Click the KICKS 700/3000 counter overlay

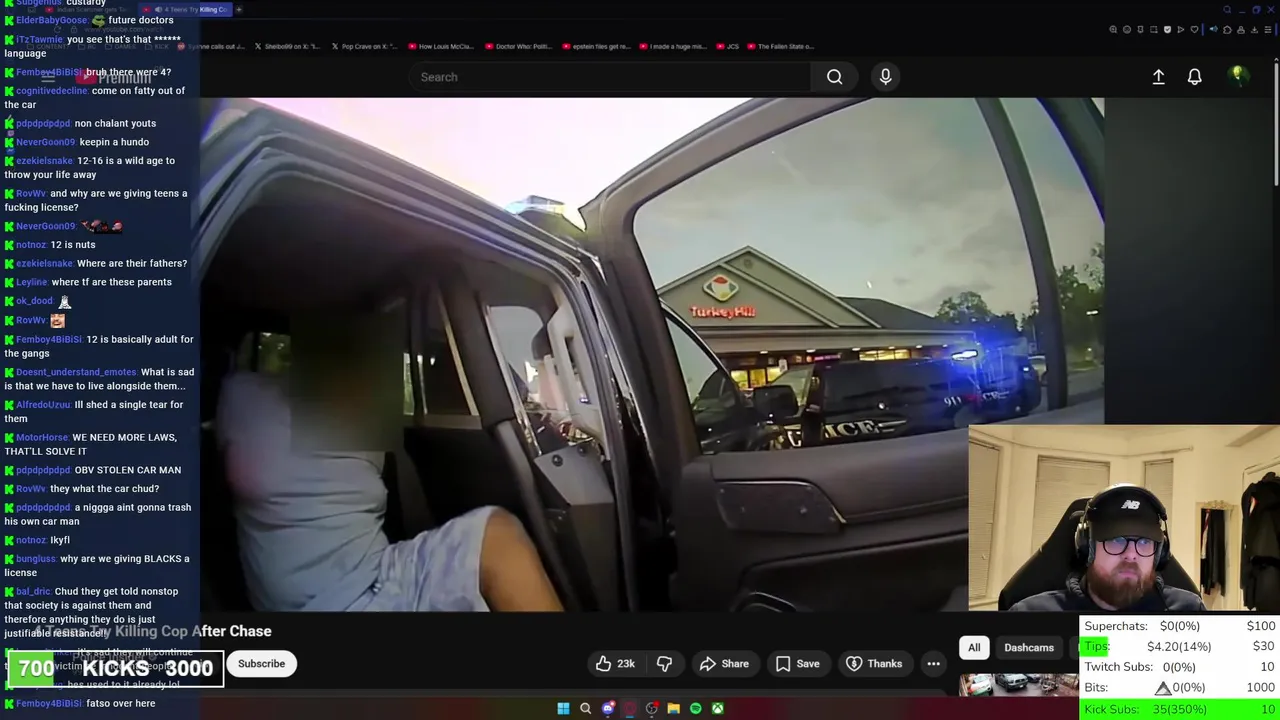[x=115, y=668]
